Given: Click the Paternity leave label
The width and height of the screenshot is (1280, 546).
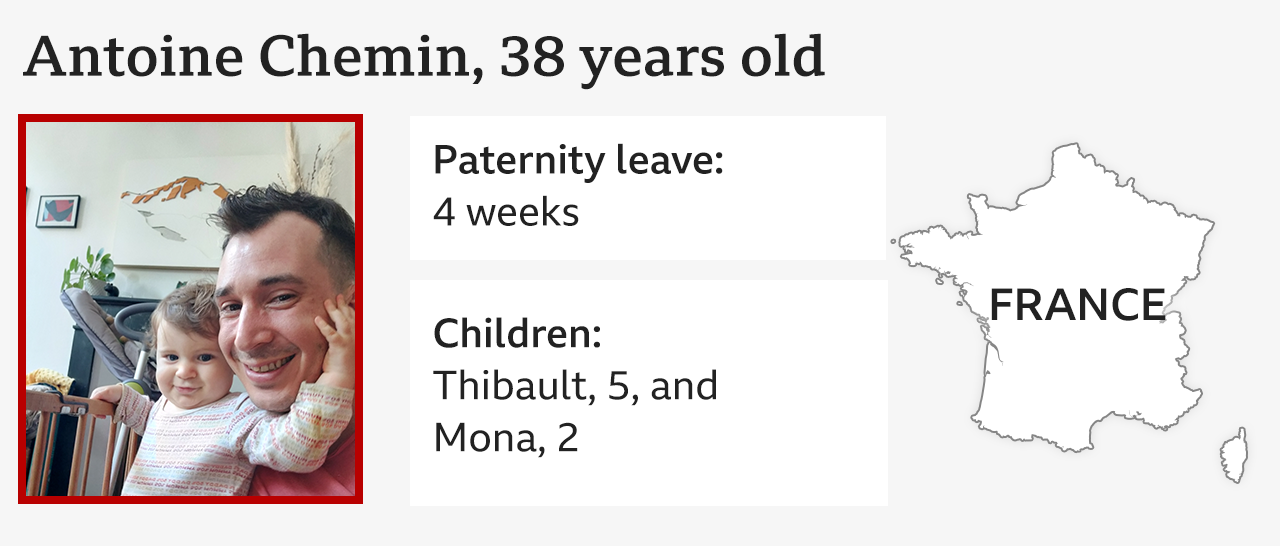Looking at the screenshot, I should click(x=578, y=161).
